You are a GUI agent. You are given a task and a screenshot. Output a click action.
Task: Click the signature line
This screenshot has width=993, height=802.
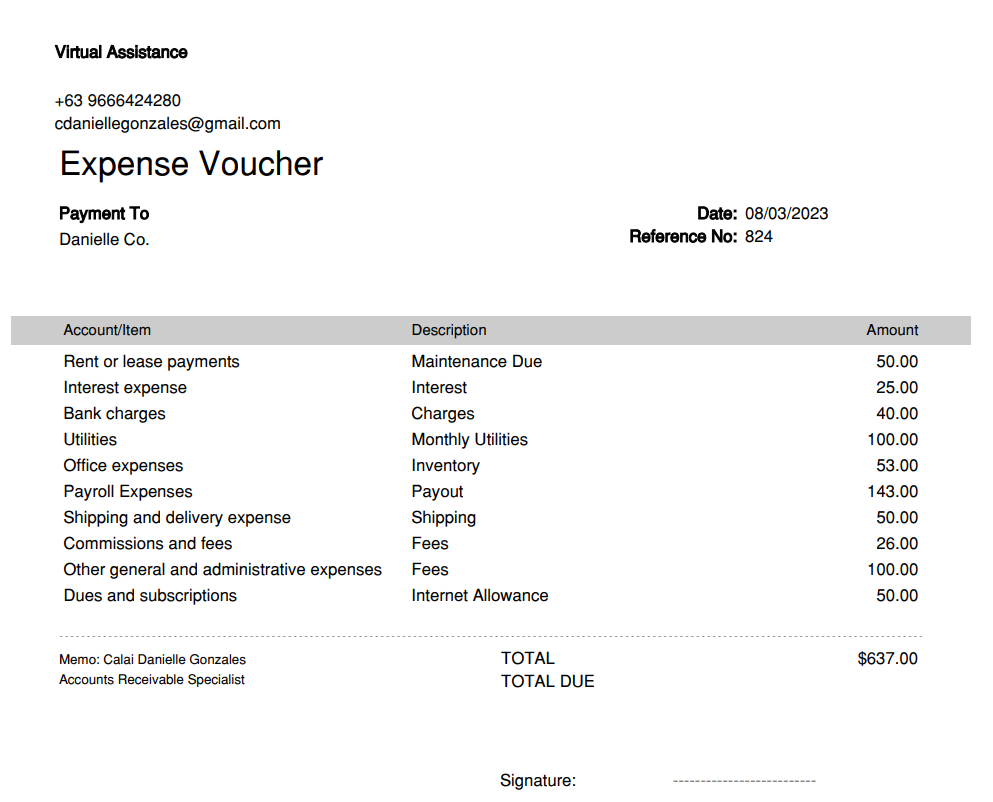(x=744, y=782)
